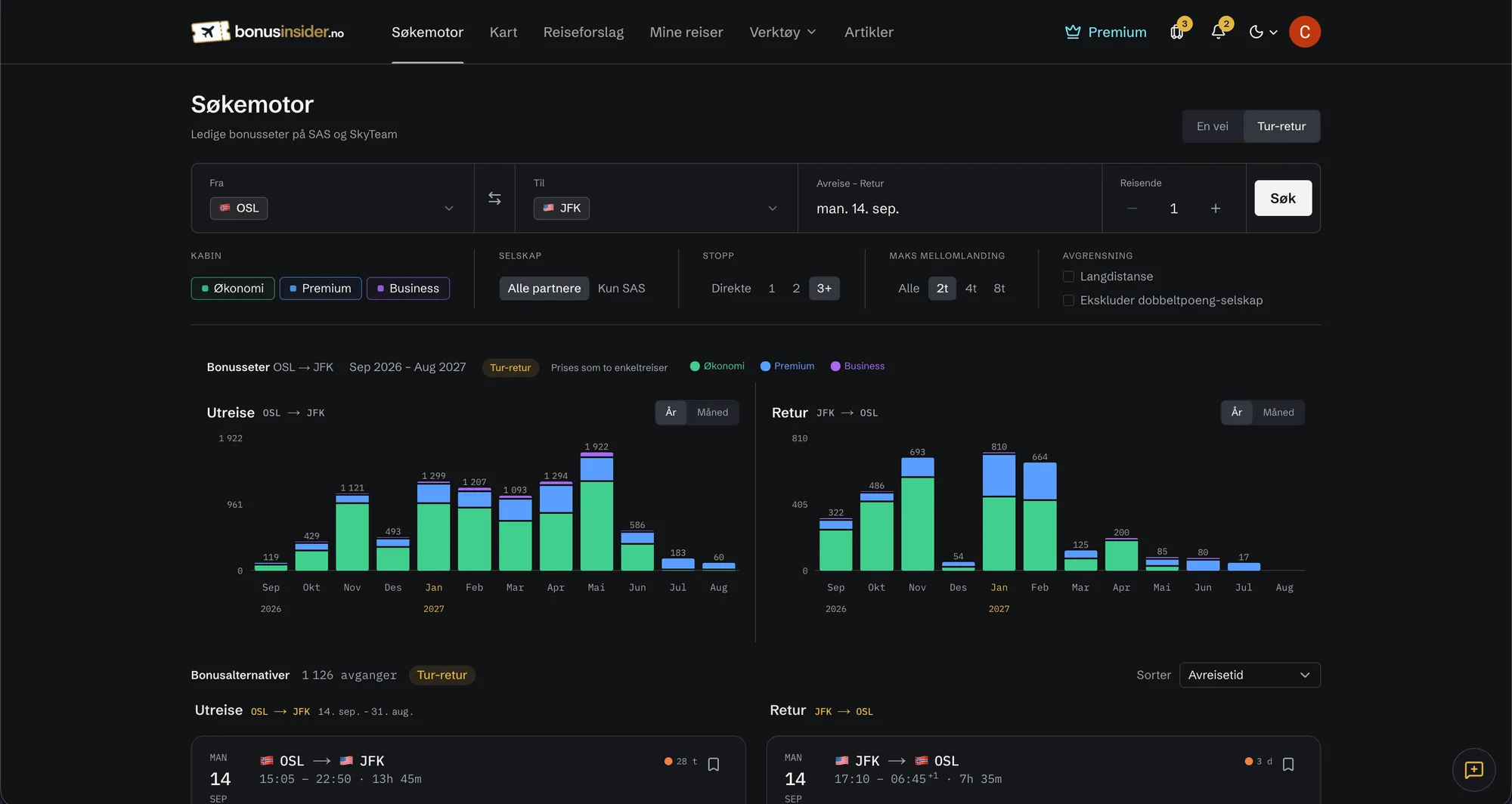Show Retur chart by Måned
Image resolution: width=1512 pixels, height=804 pixels.
[1278, 412]
